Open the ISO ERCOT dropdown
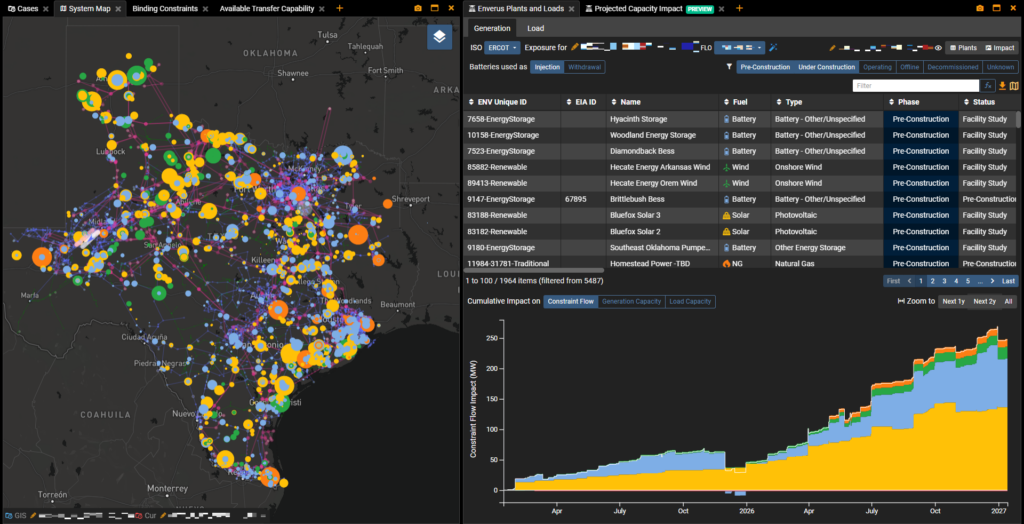1024x524 pixels. pyautogui.click(x=503, y=47)
